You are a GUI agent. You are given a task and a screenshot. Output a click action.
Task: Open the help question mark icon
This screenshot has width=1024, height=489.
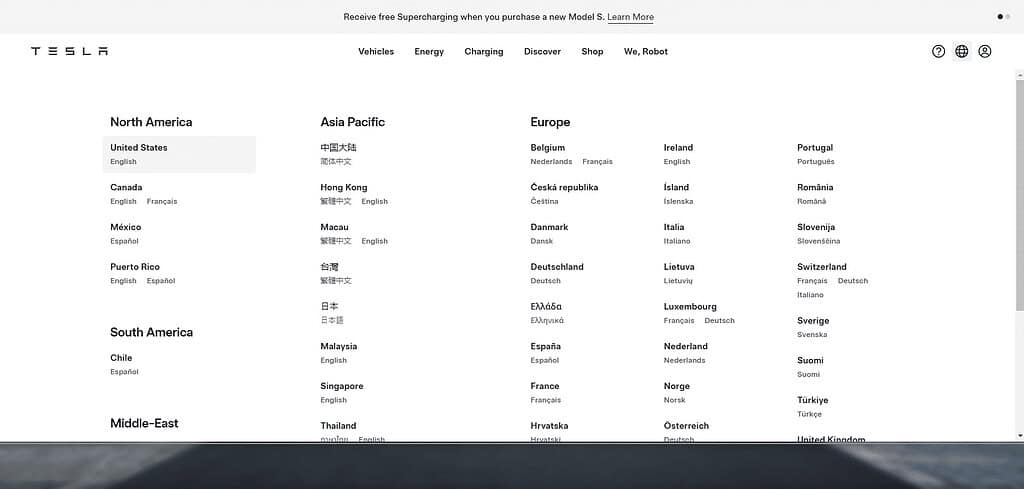[938, 52]
